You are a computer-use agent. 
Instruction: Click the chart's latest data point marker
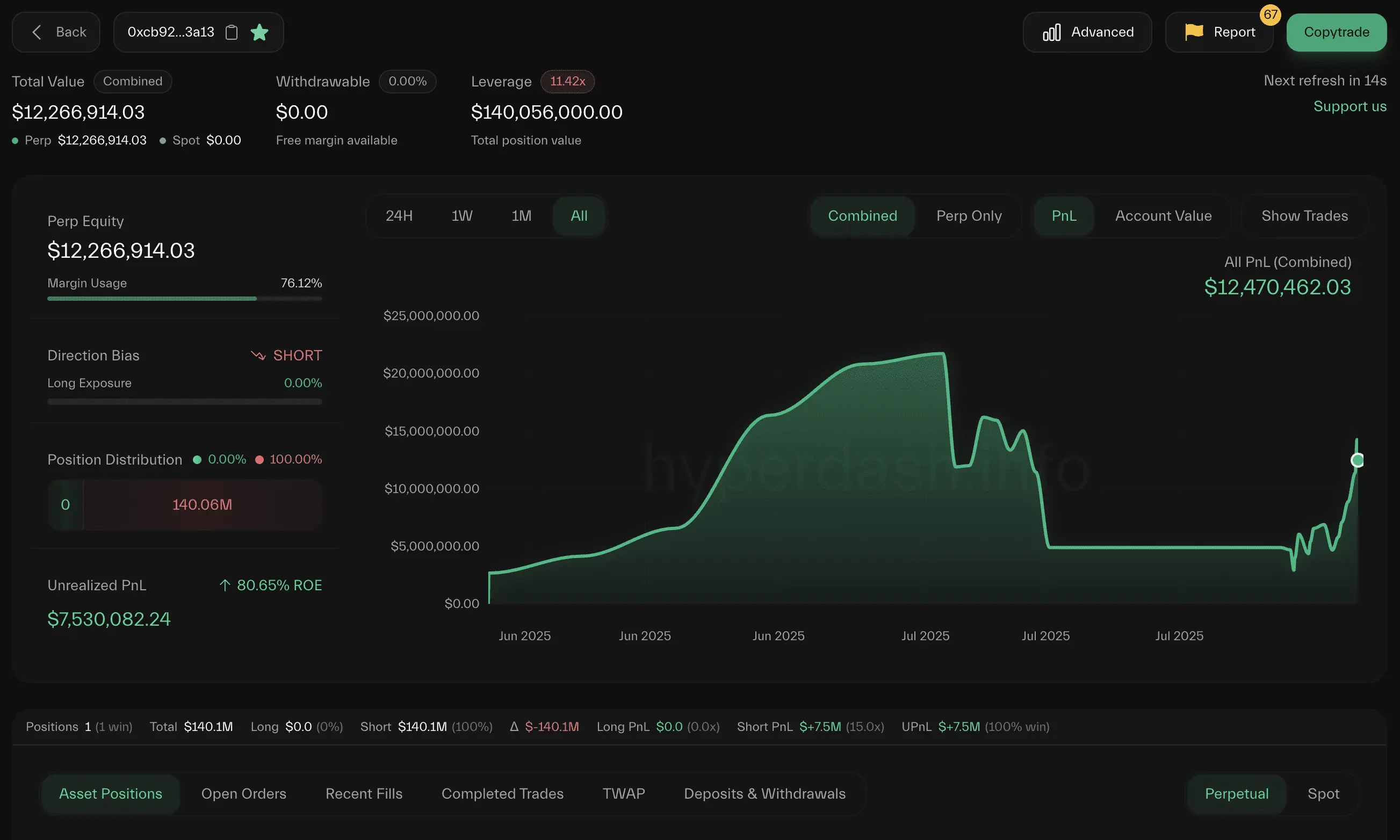coord(1356,460)
